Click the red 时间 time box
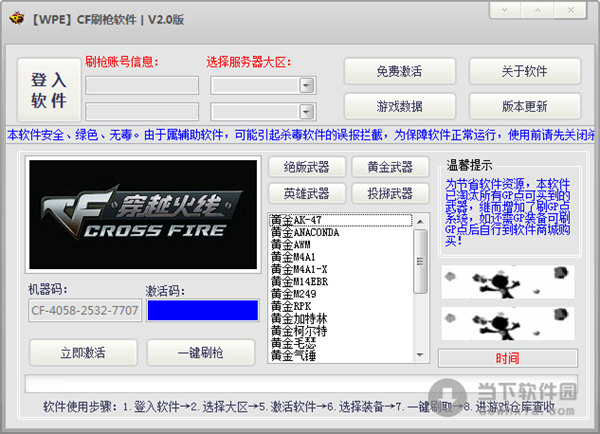Image resolution: width=600 pixels, height=434 pixels. click(508, 359)
